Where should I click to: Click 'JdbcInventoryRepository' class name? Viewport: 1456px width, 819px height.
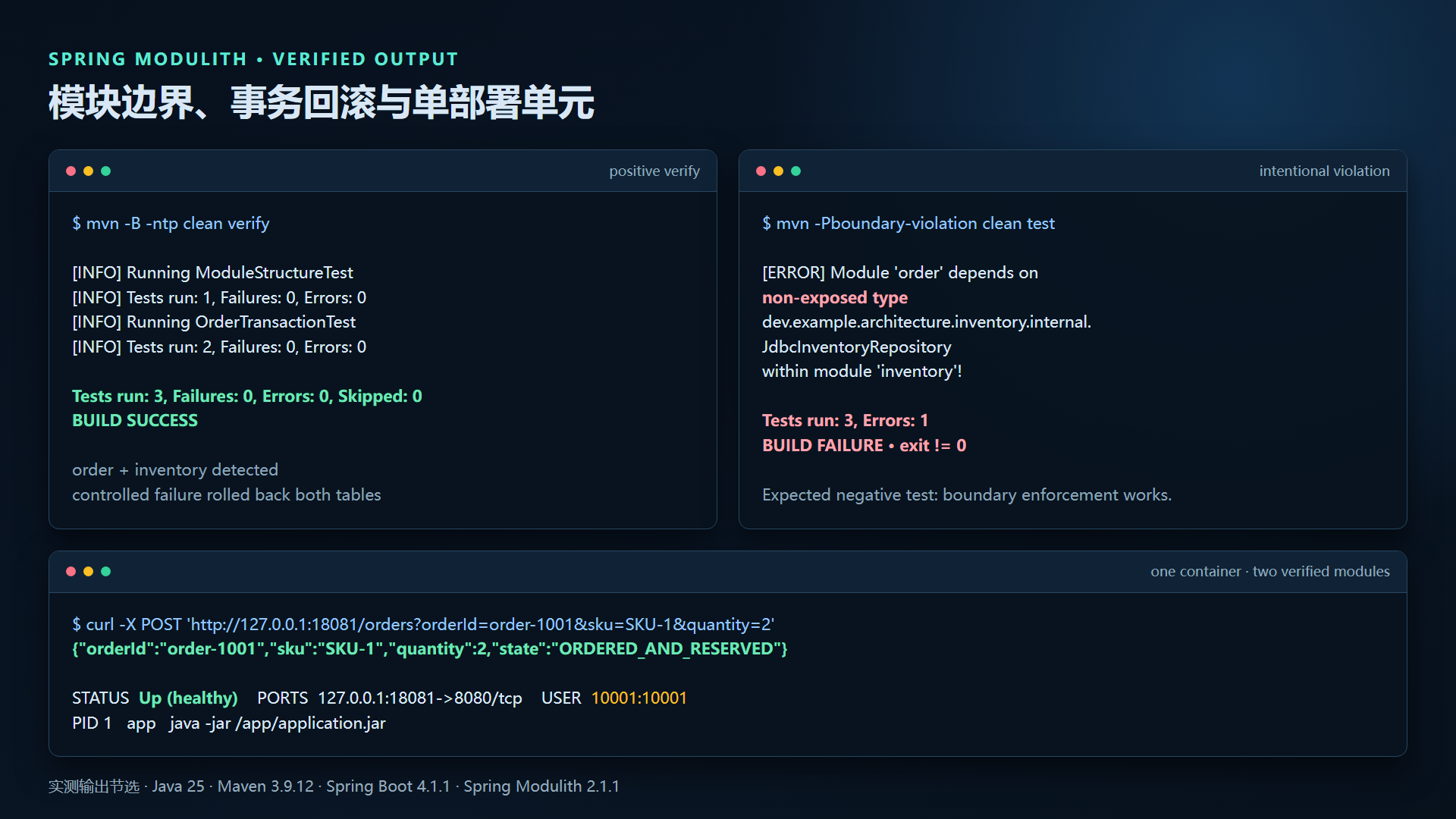857,347
